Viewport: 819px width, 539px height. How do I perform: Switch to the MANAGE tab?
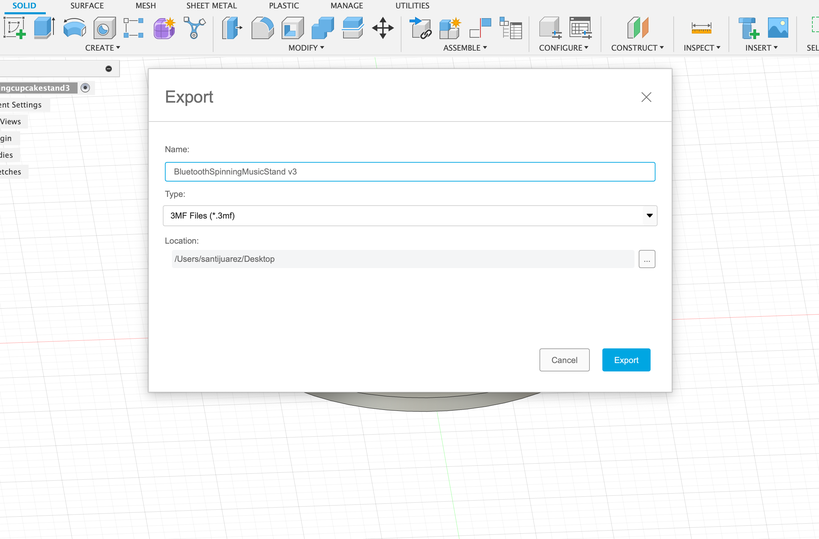(347, 6)
